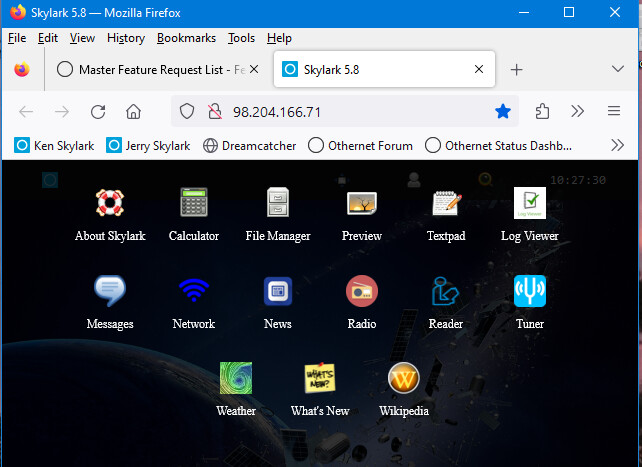
Task: Launch the Textpad app
Action: 446,215
